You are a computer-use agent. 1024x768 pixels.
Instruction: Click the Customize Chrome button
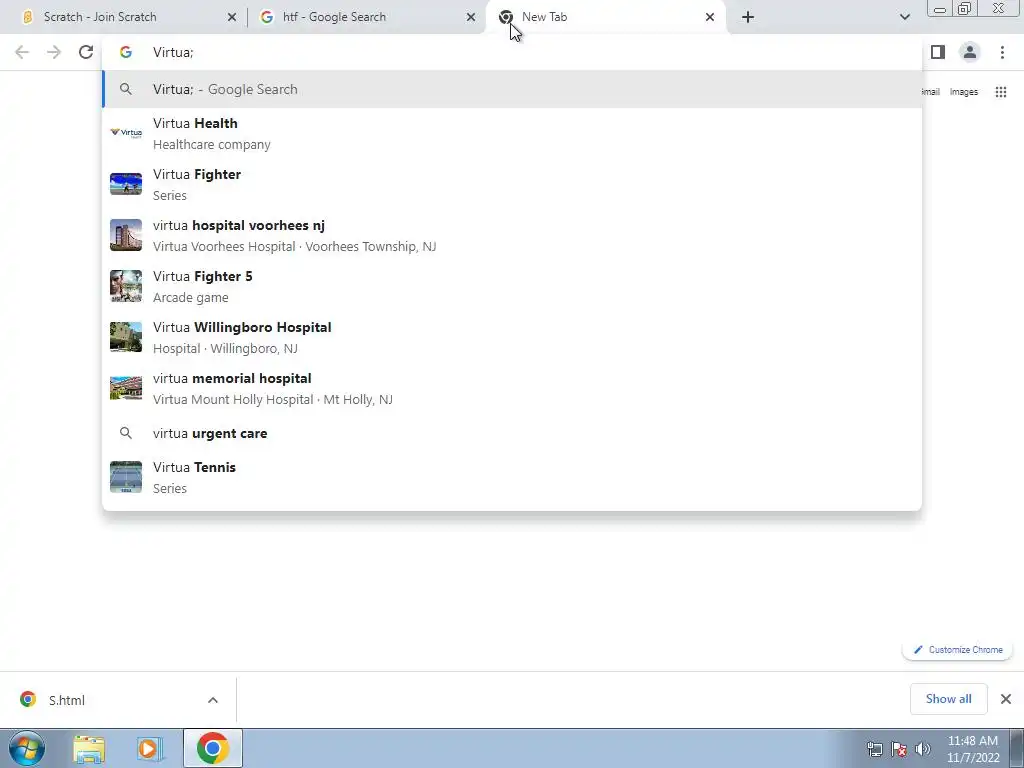pos(957,650)
